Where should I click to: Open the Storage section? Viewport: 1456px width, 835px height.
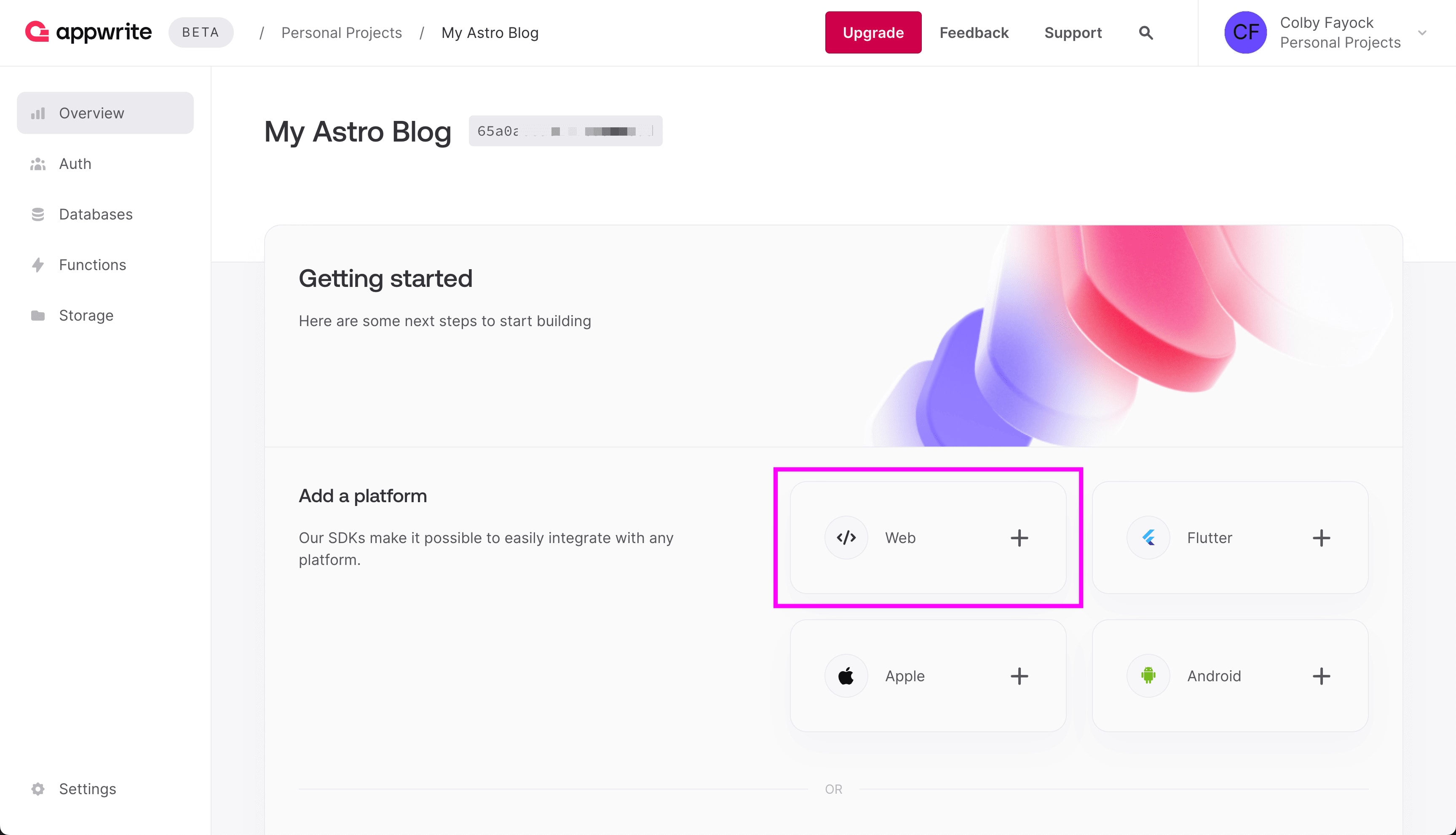[x=105, y=316]
